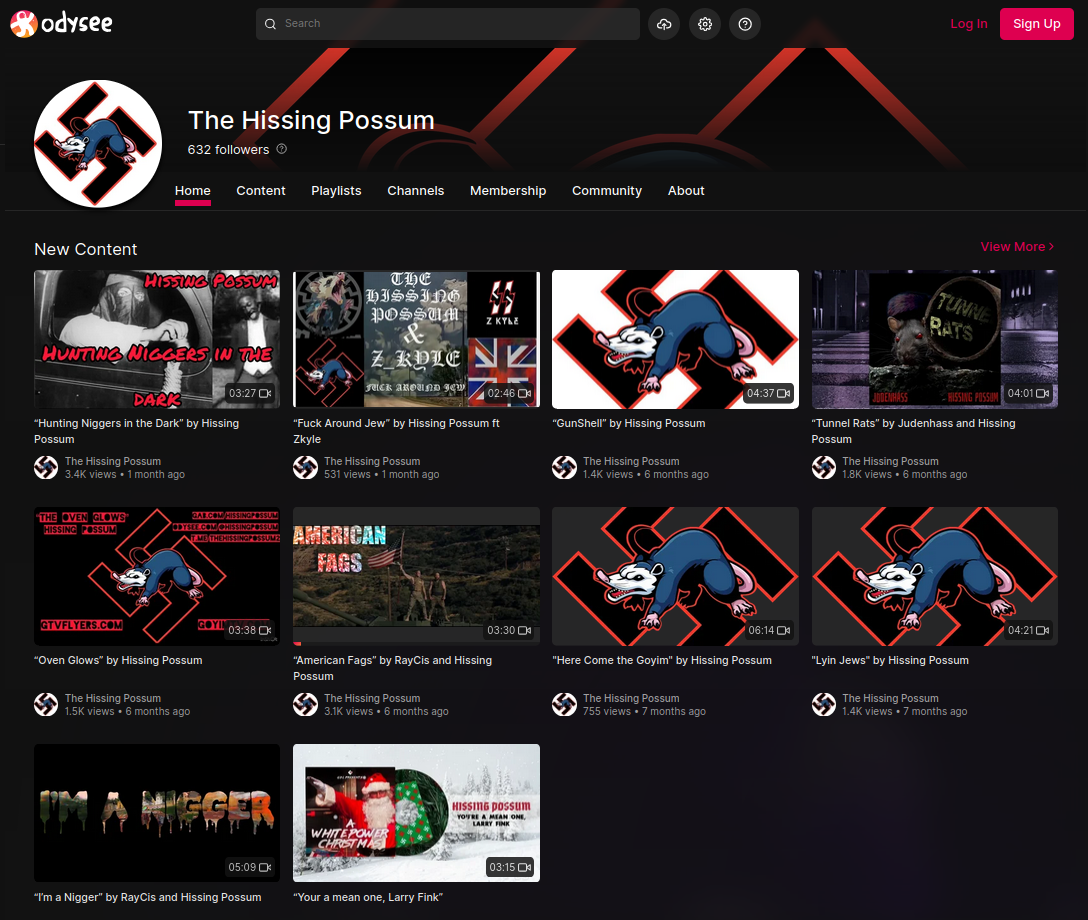Go to the Community tab
Viewport: 1088px width, 920px height.
coord(606,191)
